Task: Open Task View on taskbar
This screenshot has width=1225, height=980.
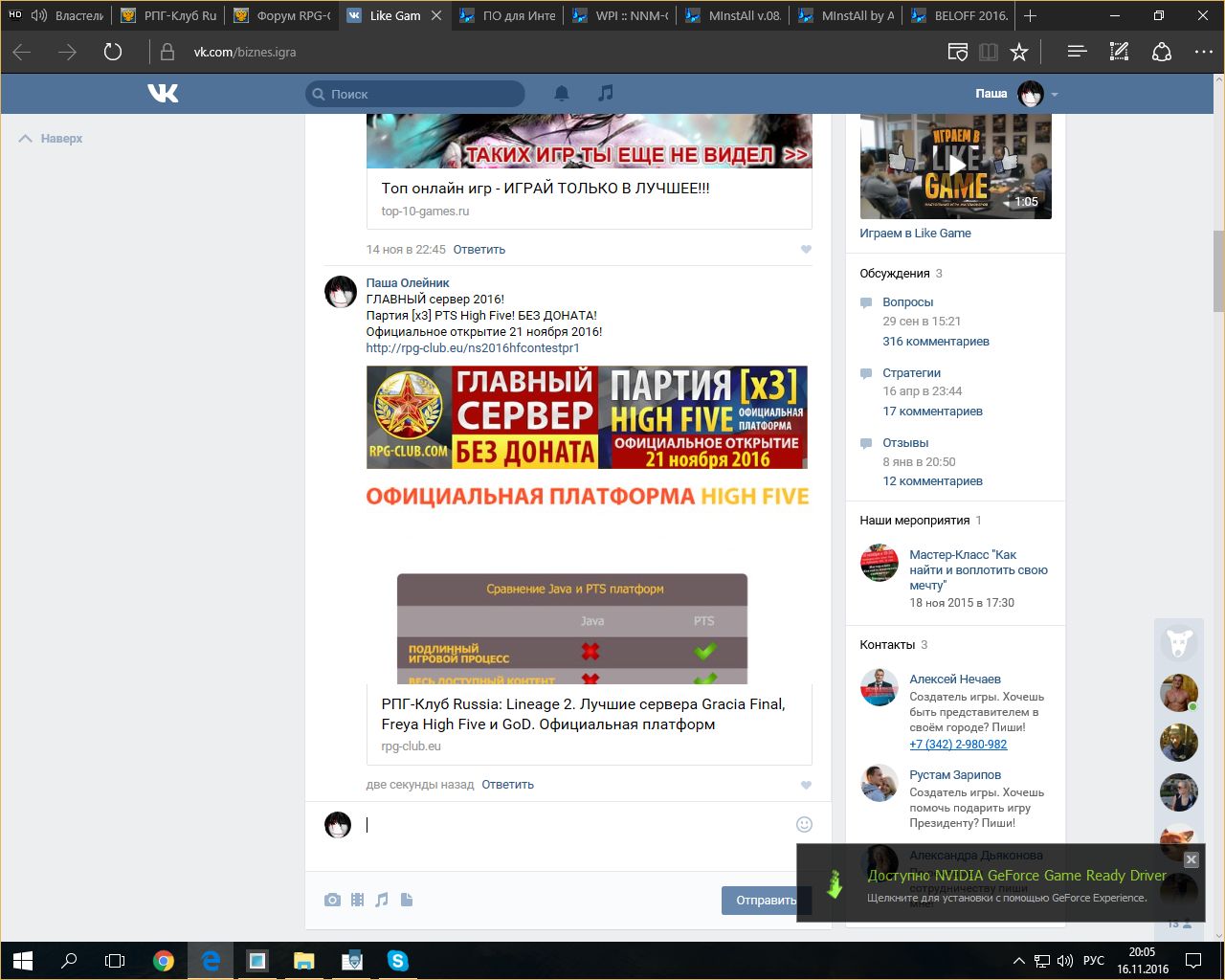Action: point(115,960)
